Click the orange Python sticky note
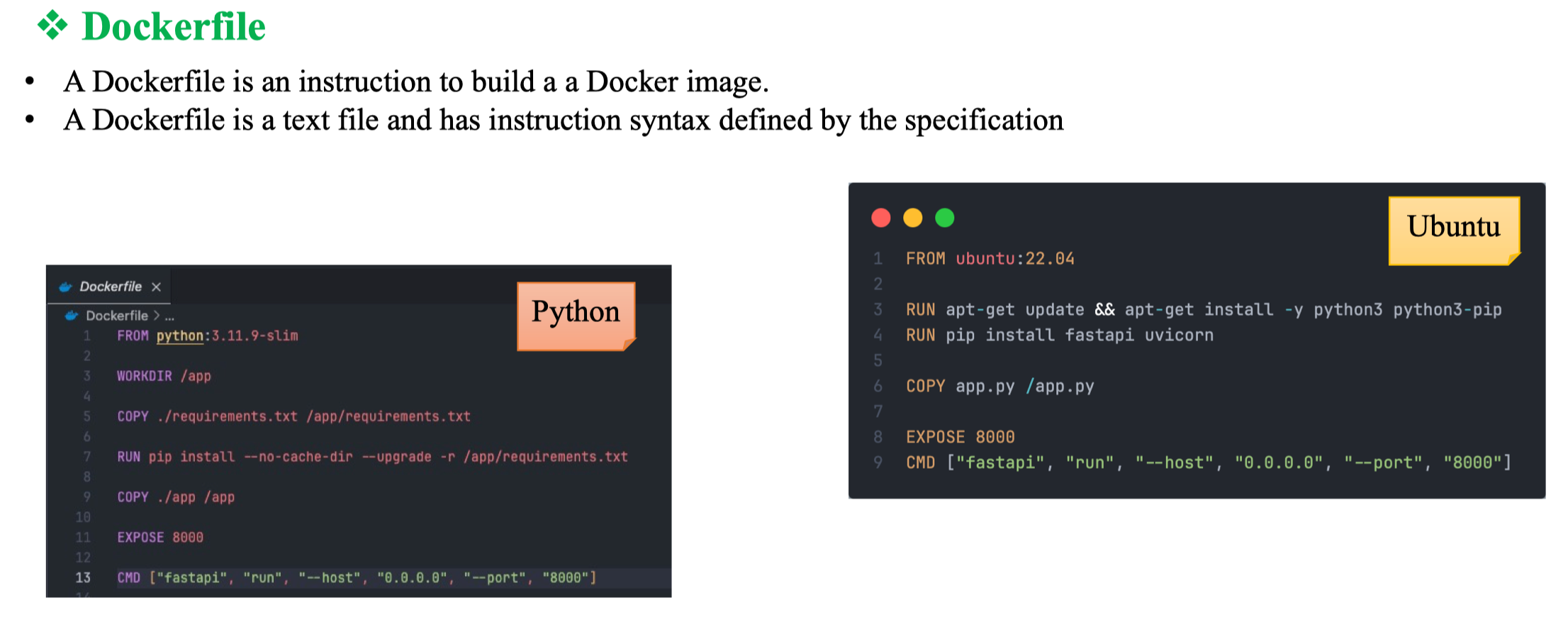 coord(576,316)
